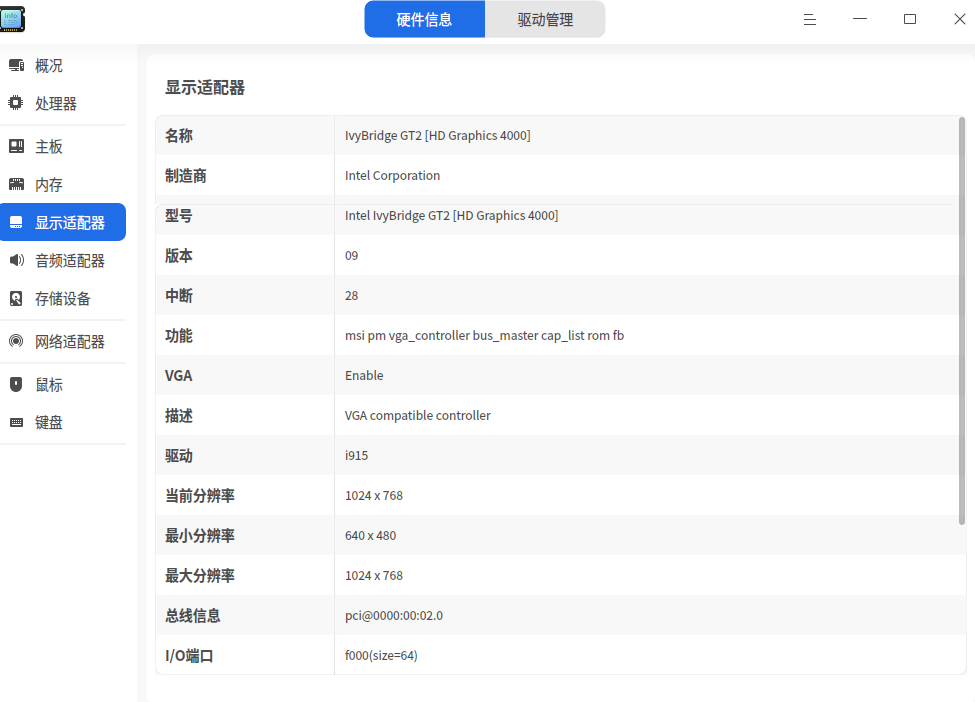
Task: Open the hamburger main menu
Action: [x=810, y=19]
